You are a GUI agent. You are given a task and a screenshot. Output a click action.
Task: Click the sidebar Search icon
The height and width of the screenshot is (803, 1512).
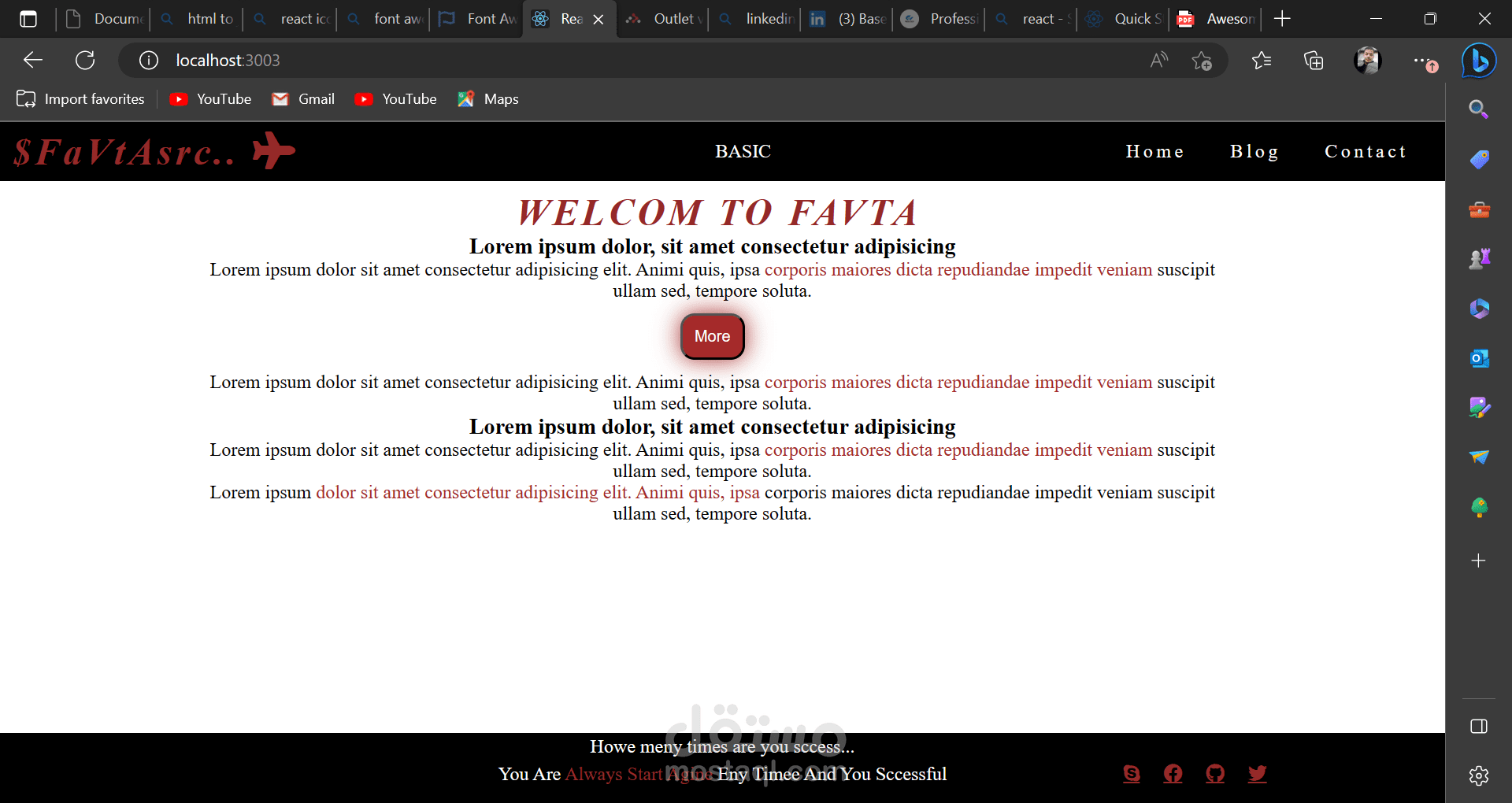coord(1479,109)
